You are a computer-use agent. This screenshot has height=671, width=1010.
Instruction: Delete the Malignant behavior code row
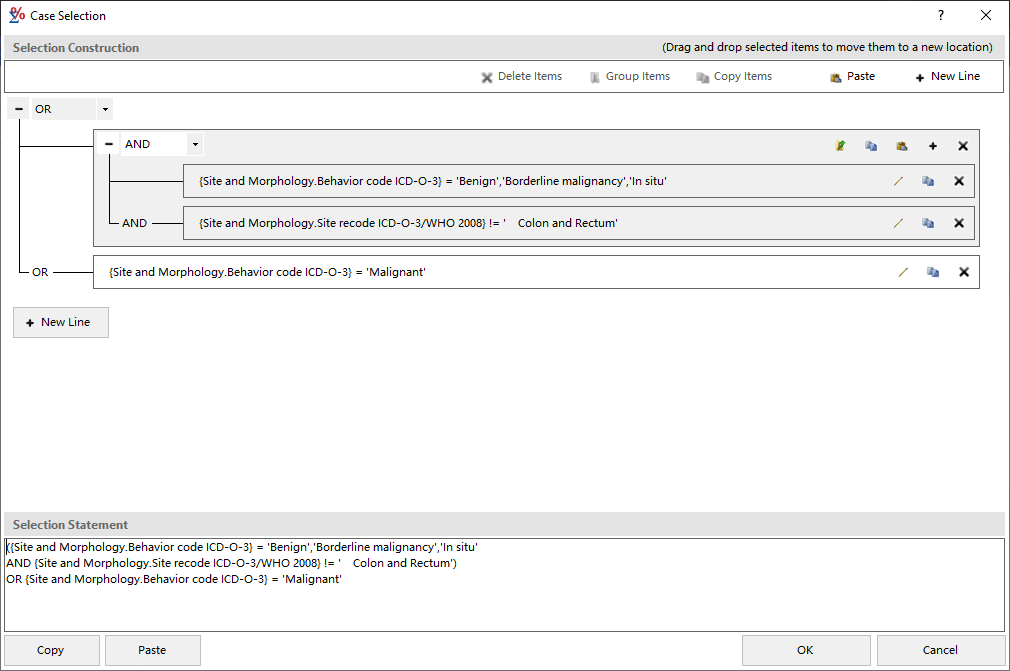[x=964, y=272]
